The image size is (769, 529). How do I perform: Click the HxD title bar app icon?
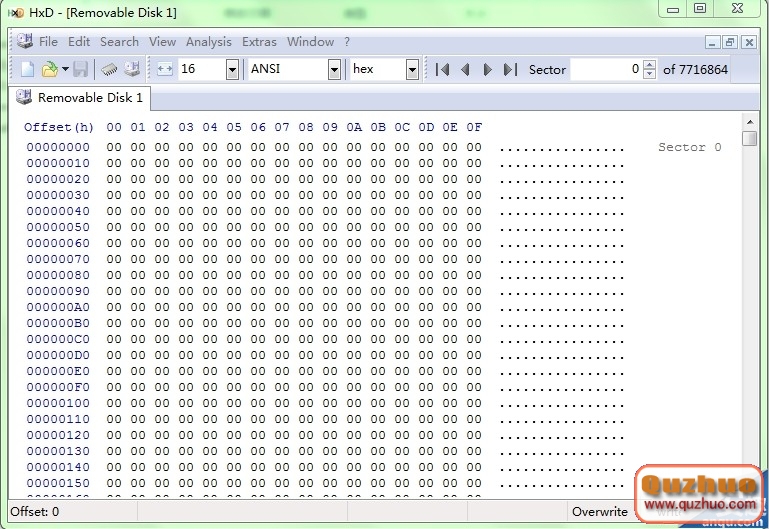[18, 13]
